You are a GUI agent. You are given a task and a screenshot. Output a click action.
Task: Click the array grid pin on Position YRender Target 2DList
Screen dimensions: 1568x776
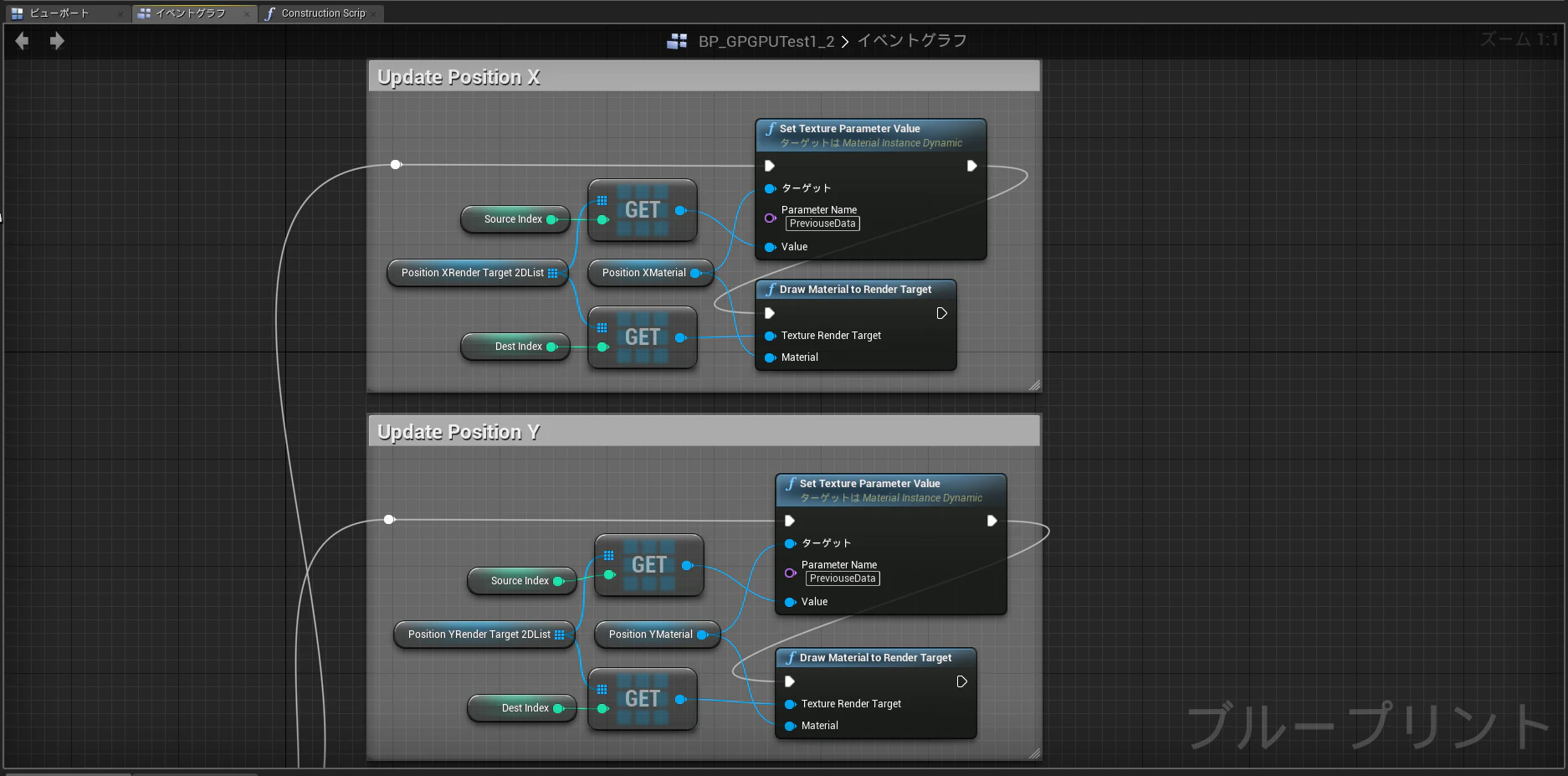559,635
